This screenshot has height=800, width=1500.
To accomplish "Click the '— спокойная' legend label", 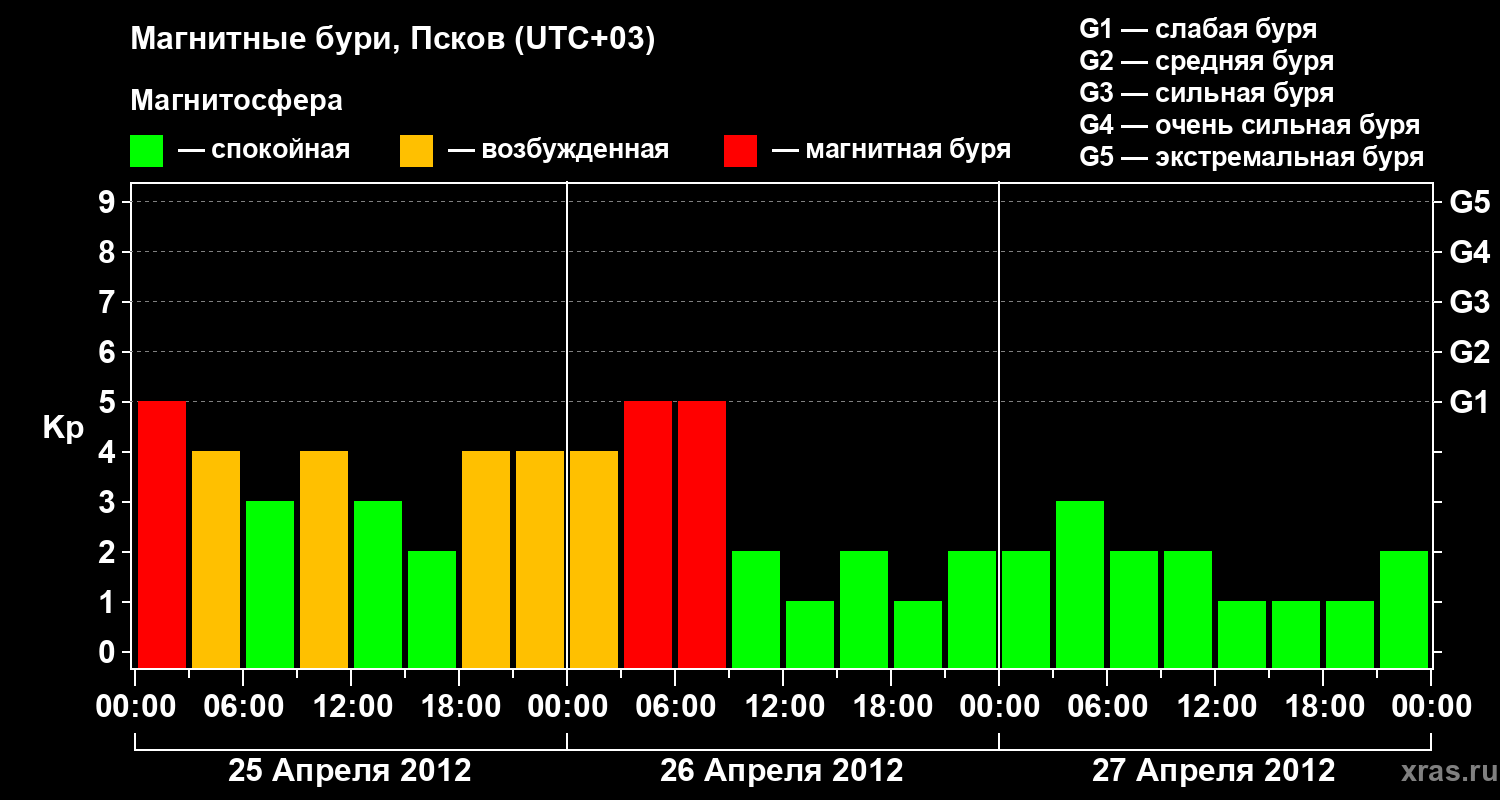I will click(x=264, y=150).
